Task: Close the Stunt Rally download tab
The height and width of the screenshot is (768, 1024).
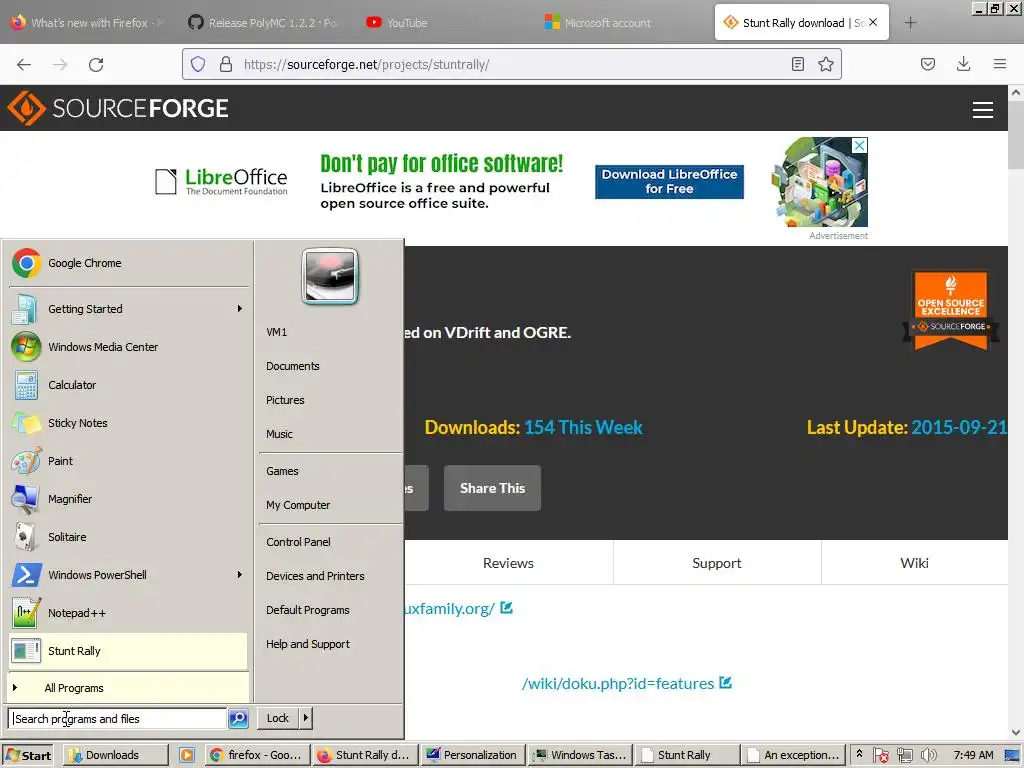Action: coord(873,23)
